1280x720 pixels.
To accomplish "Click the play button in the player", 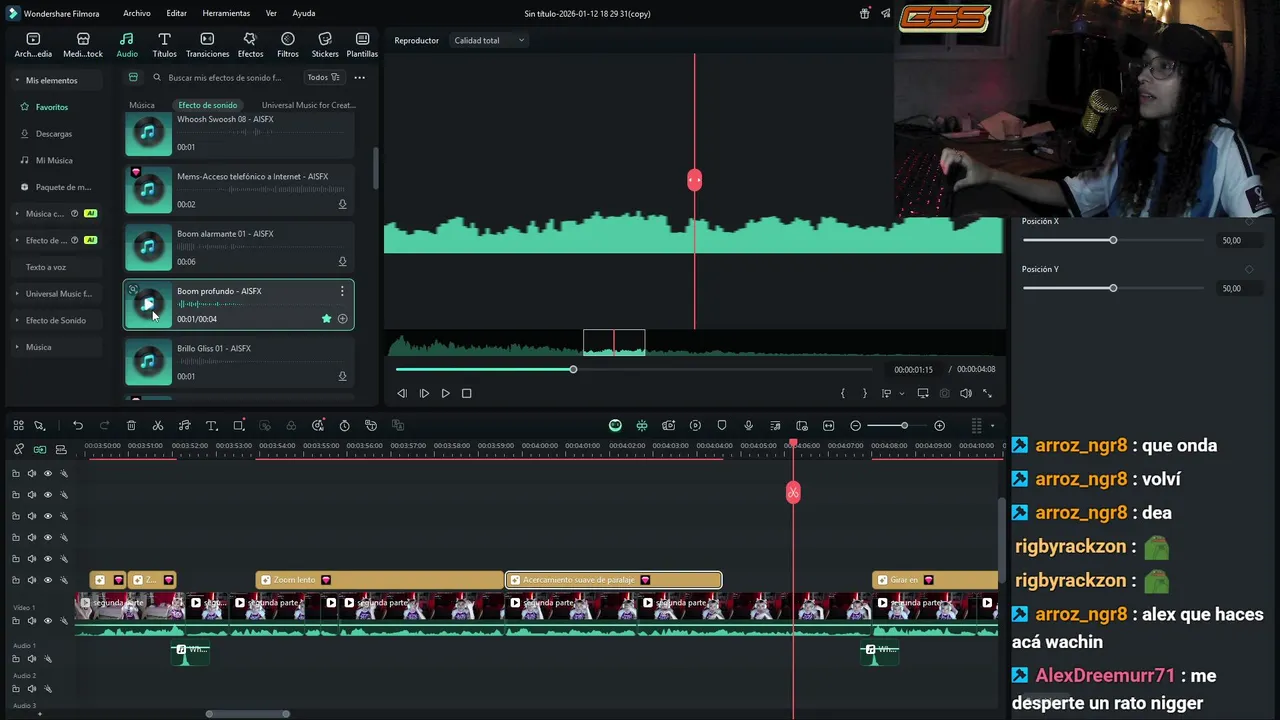I will point(446,394).
